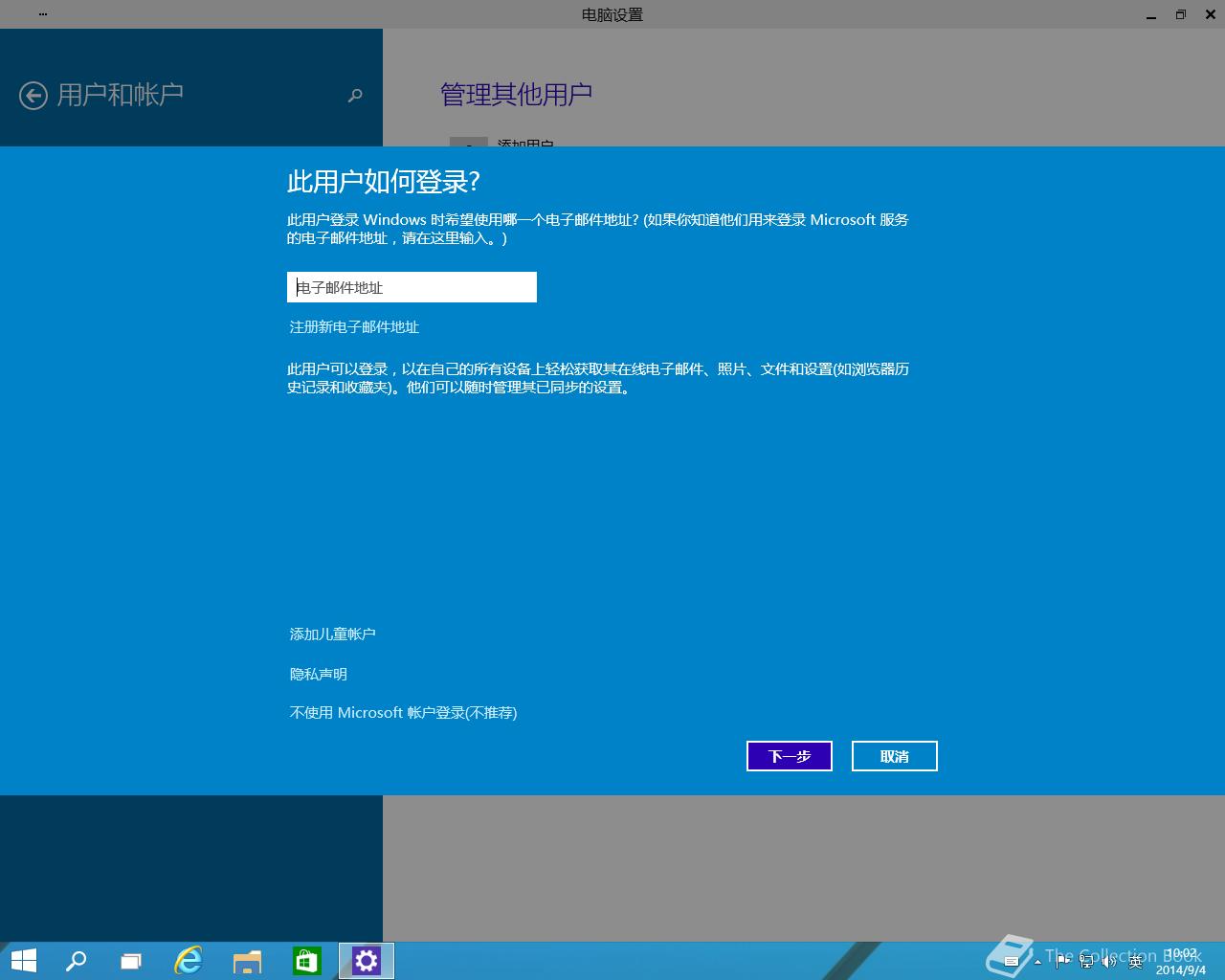
Task: Select PC settings gear on taskbar
Action: tap(367, 961)
